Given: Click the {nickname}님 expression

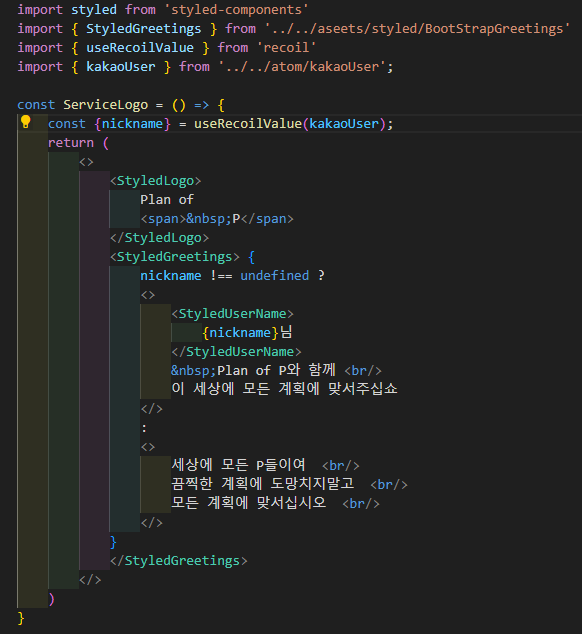Looking at the screenshot, I should point(247,332).
